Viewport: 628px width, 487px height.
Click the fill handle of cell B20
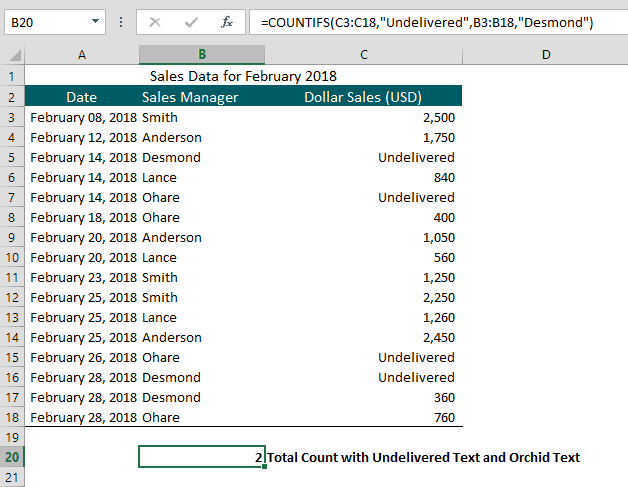[264, 467]
